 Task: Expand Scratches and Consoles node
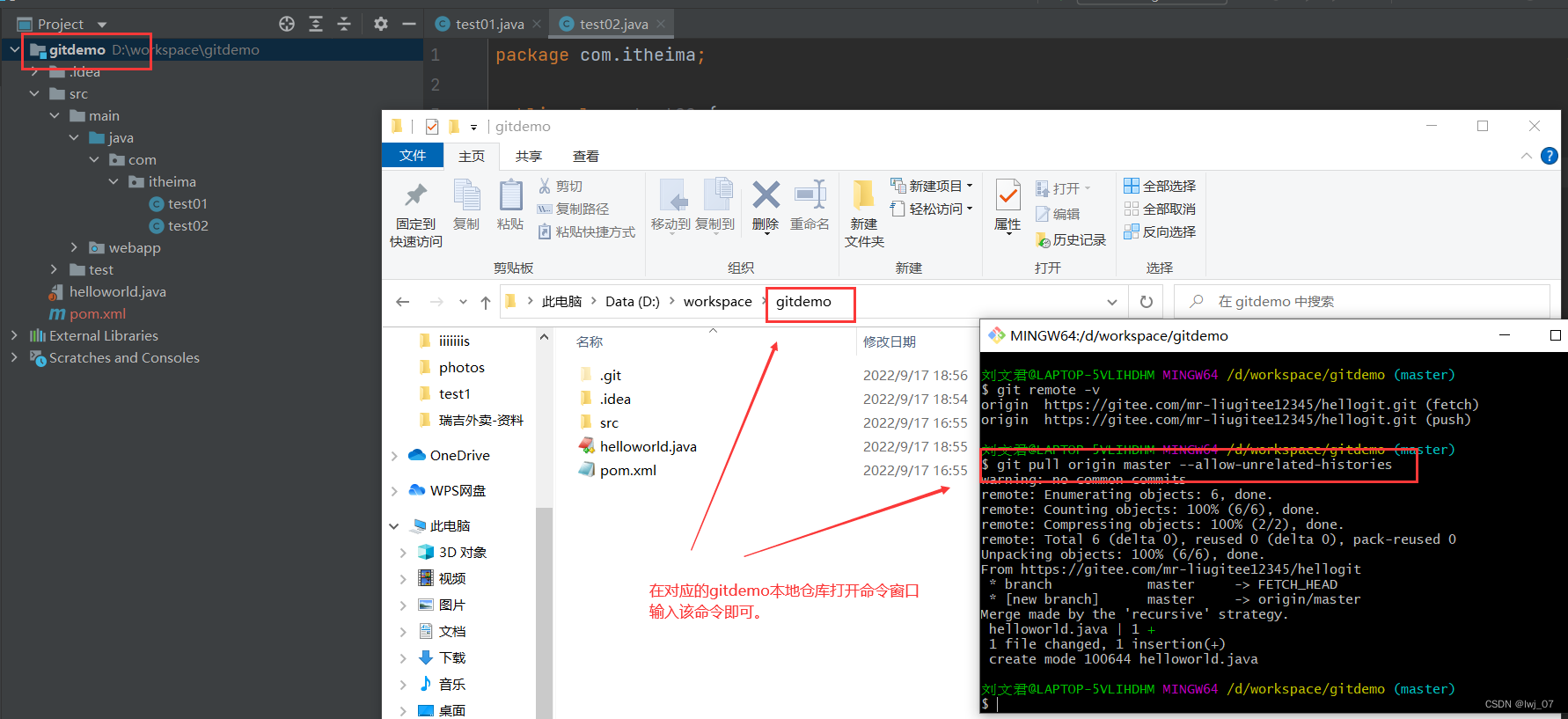point(14,357)
